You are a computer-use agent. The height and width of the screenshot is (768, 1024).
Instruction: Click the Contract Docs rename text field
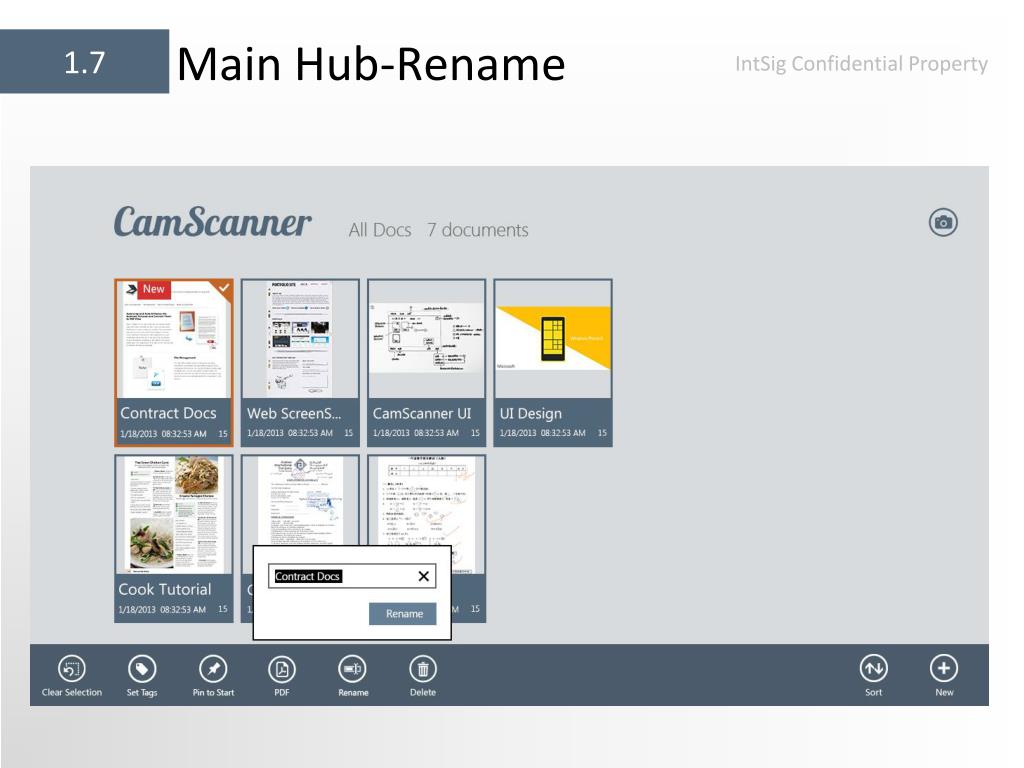[352, 576]
